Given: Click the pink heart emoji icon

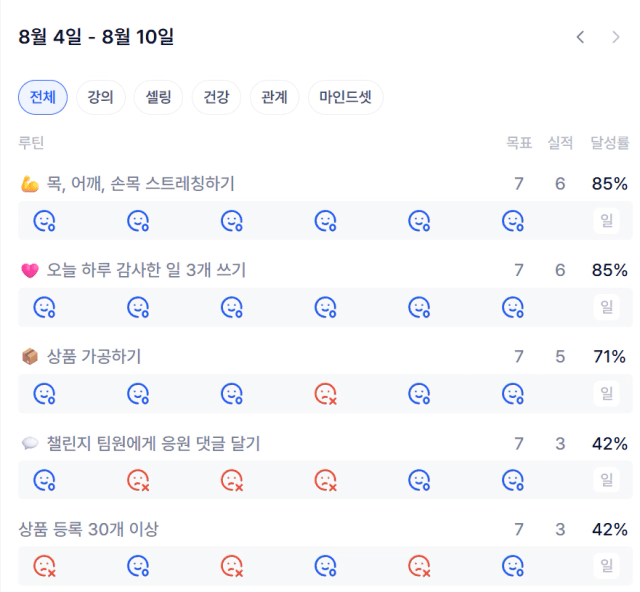Looking at the screenshot, I should [x=30, y=270].
